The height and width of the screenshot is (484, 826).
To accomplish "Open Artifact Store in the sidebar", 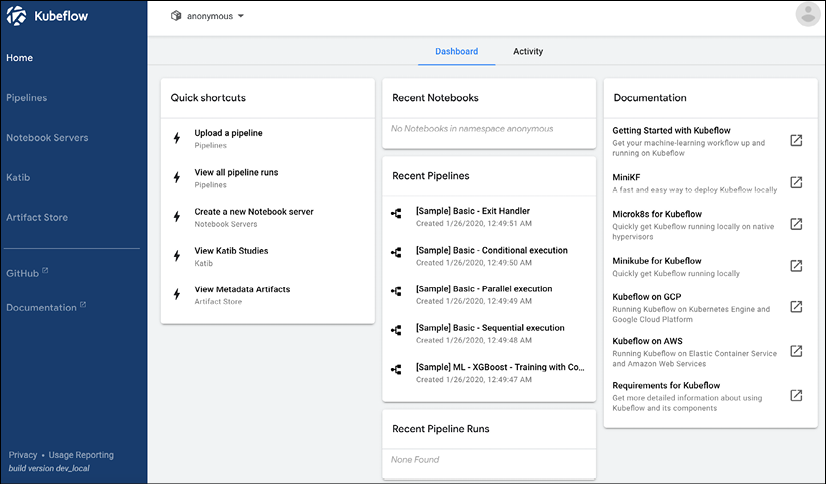I will click(37, 217).
